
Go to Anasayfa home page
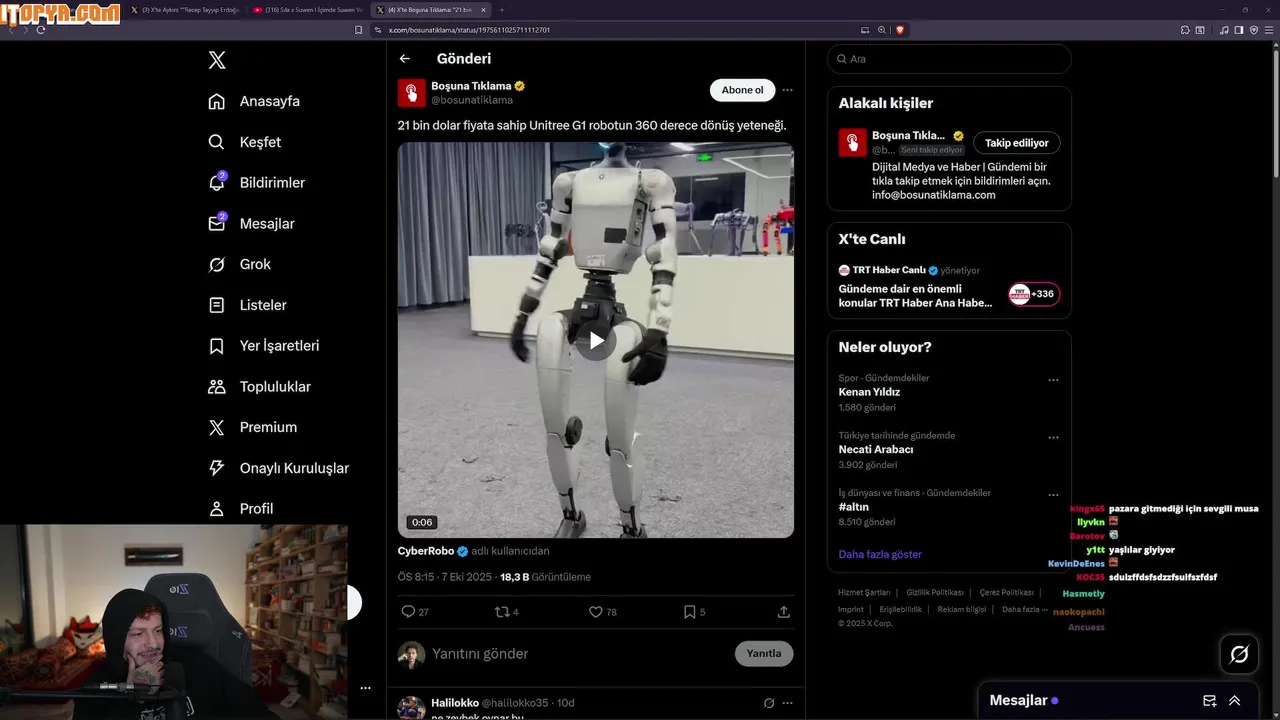point(254,101)
